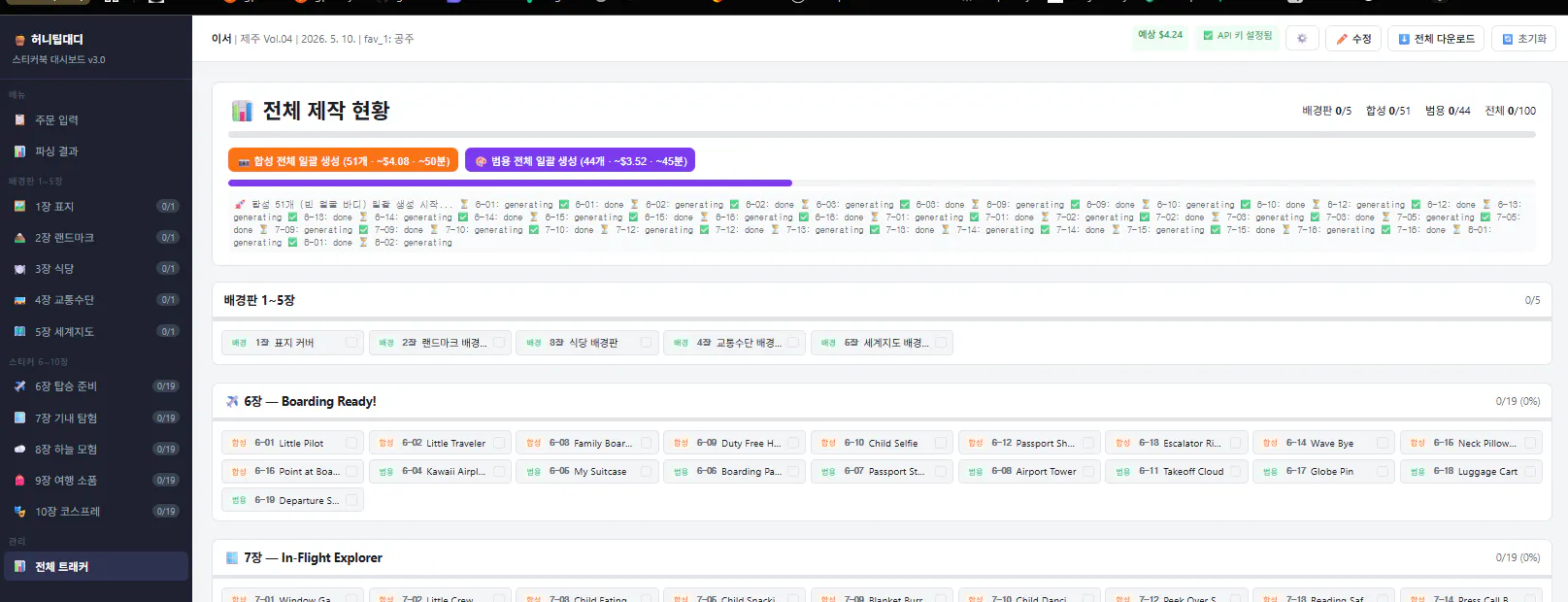Select 전체 트래커 in the sidebar
Viewport: 1568px width, 602px height.
click(x=94, y=567)
